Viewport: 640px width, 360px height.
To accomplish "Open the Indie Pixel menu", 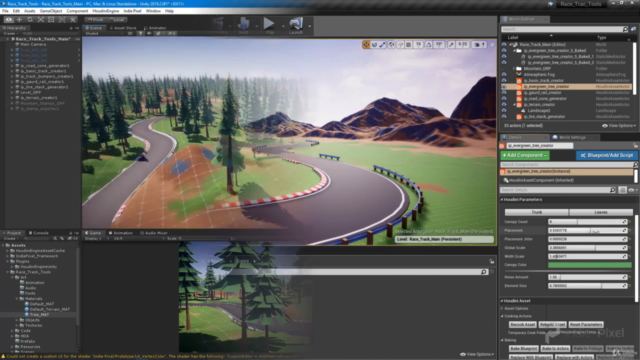I will (132, 11).
